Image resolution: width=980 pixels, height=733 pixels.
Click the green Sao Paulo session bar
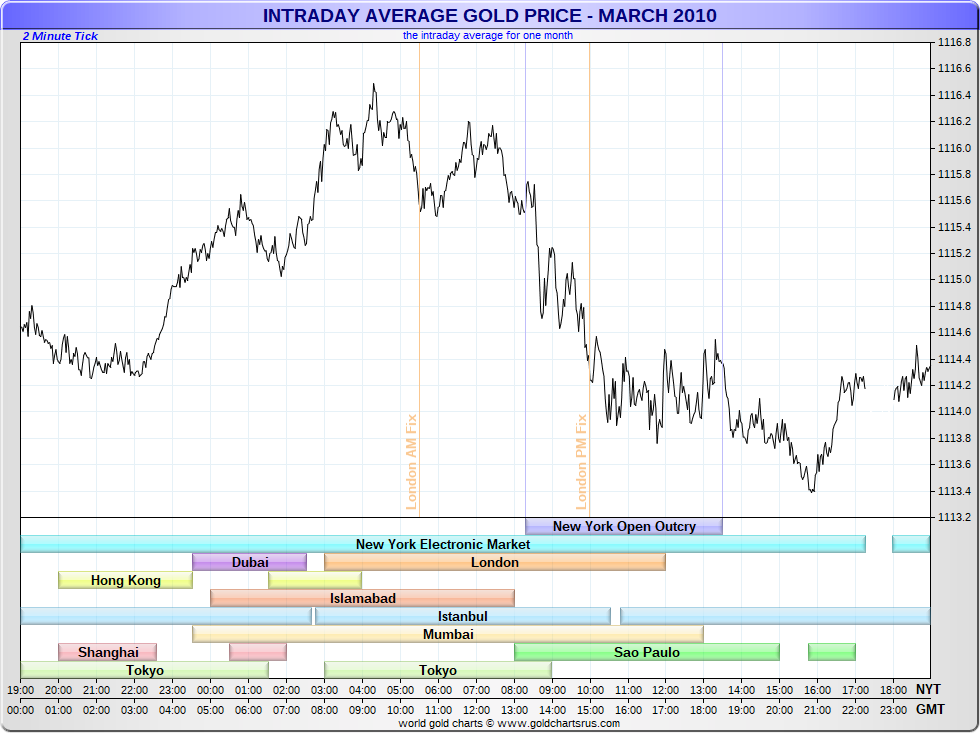click(x=647, y=652)
